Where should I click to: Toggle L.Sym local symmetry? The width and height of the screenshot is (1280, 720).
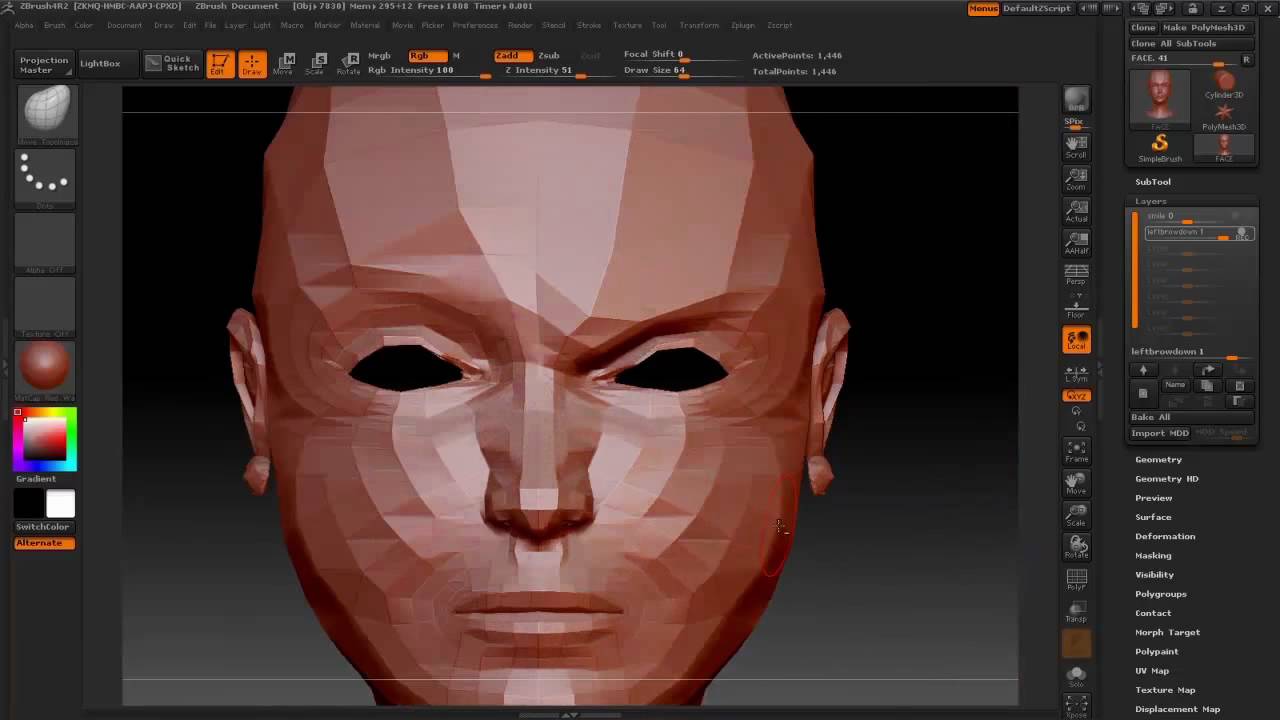click(1076, 373)
